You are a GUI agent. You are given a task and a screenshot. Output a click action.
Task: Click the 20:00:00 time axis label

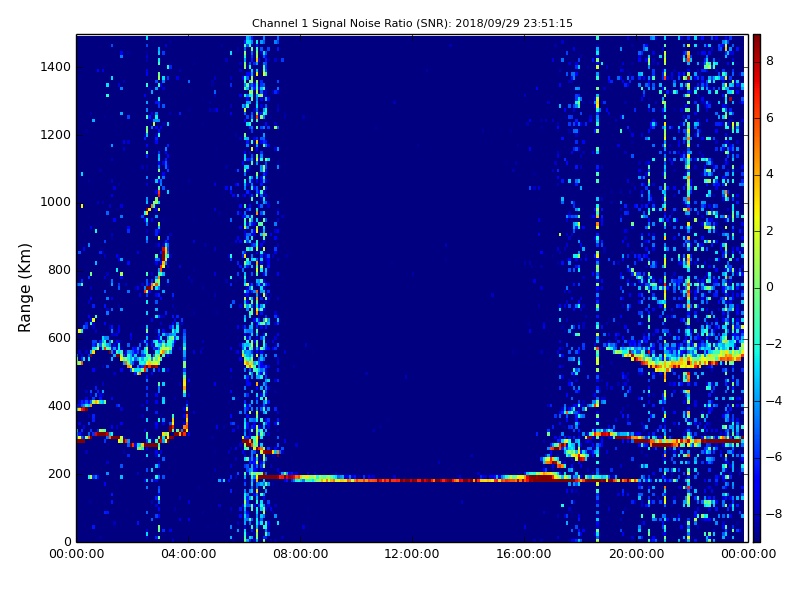636,554
